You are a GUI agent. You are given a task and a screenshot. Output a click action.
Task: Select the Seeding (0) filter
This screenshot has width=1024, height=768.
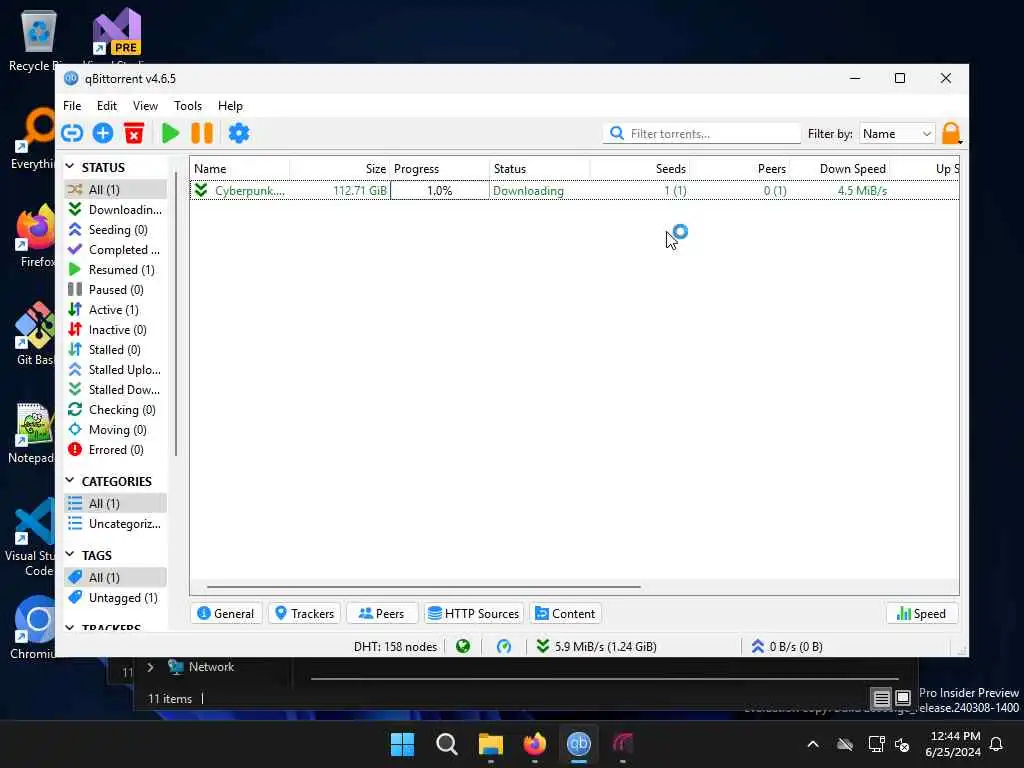coord(115,230)
